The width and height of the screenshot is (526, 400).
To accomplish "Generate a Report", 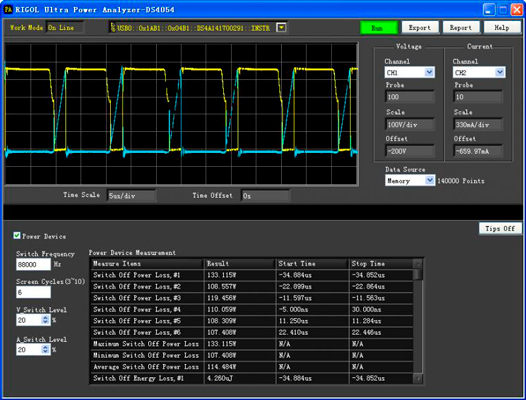I will pos(461,28).
